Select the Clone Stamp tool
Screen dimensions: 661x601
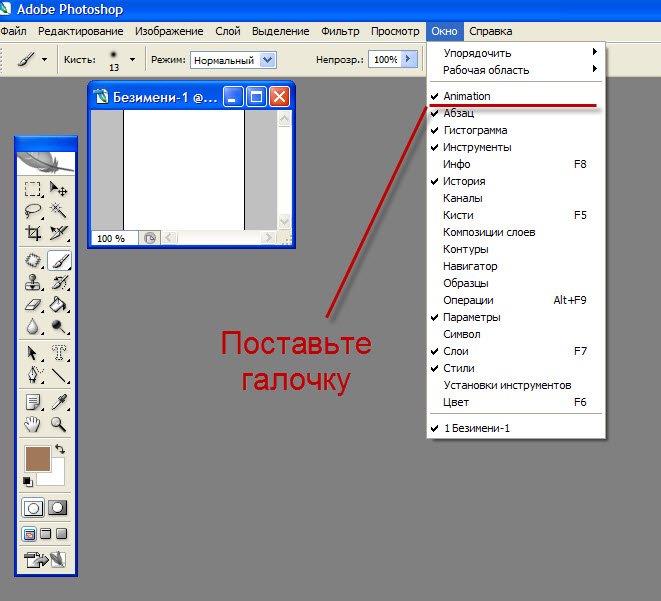click(33, 282)
